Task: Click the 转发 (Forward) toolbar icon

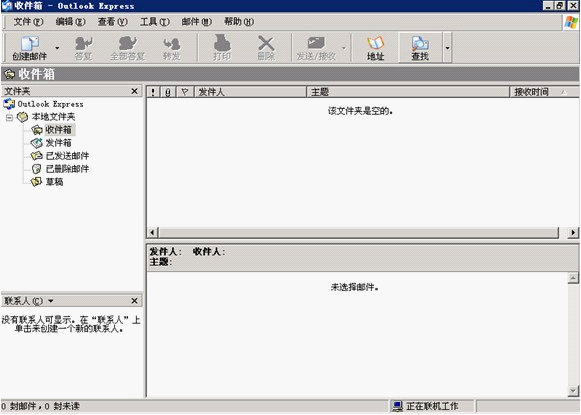Action: pos(172,47)
